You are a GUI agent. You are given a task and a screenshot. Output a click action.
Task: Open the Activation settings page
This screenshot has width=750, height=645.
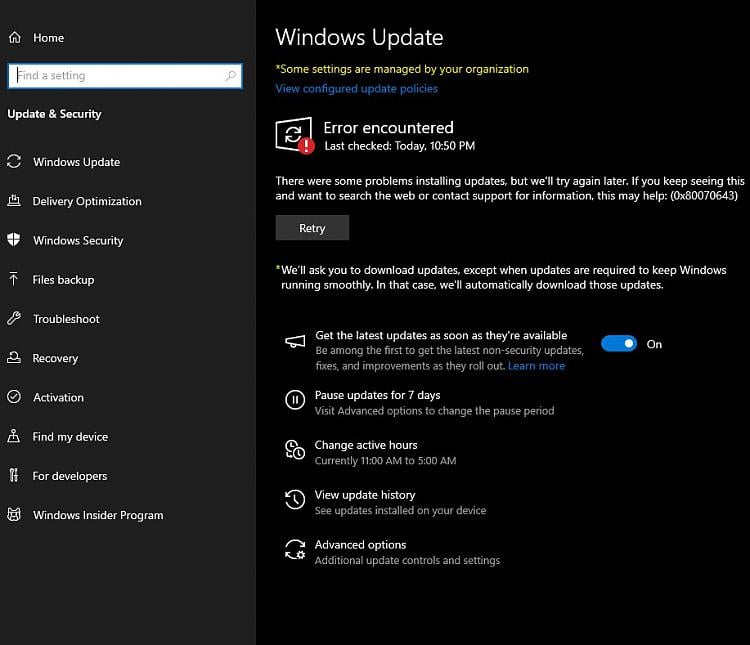pyautogui.click(x=58, y=397)
